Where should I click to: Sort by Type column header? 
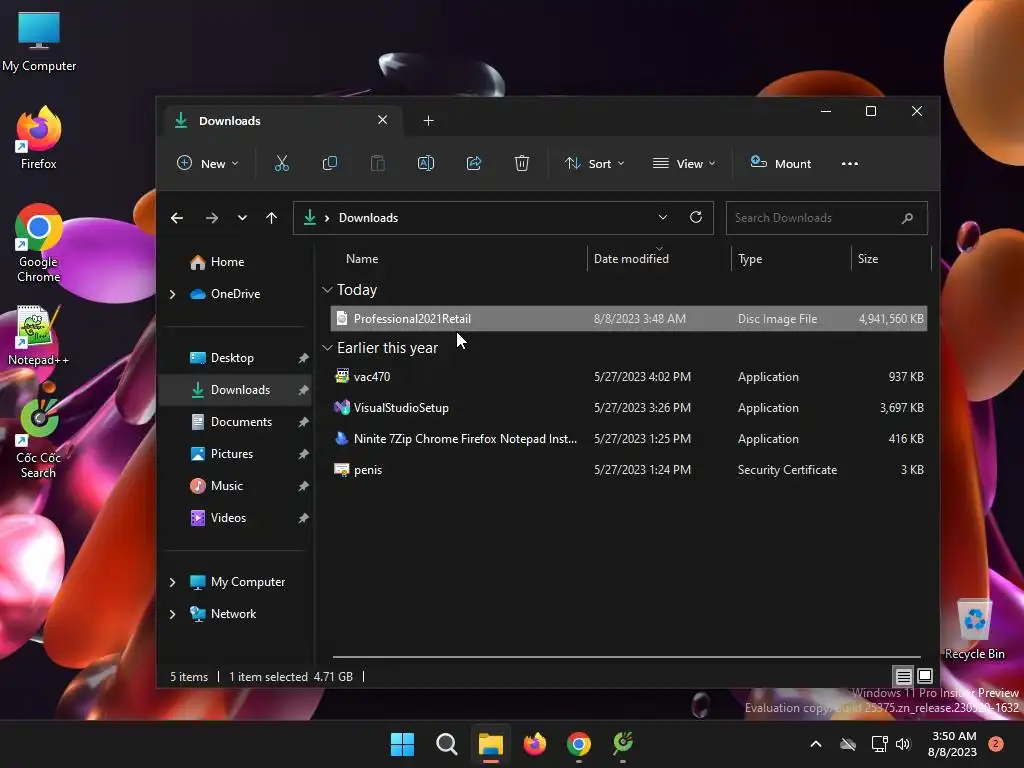point(750,259)
